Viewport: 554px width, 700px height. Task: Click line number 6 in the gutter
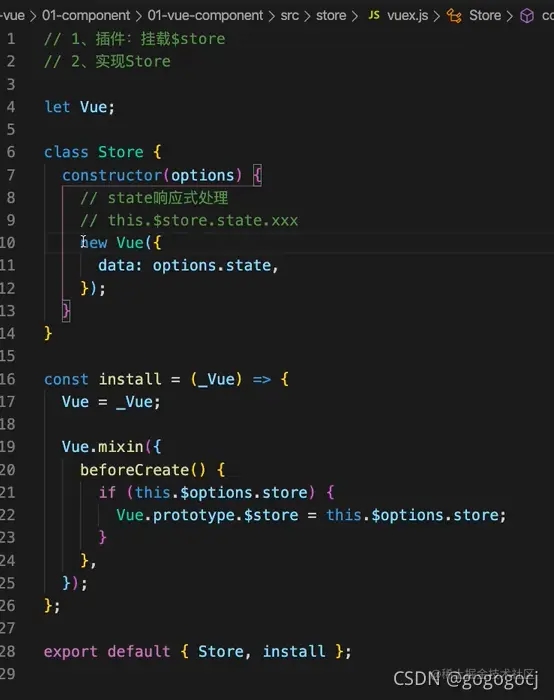pyautogui.click(x=11, y=152)
